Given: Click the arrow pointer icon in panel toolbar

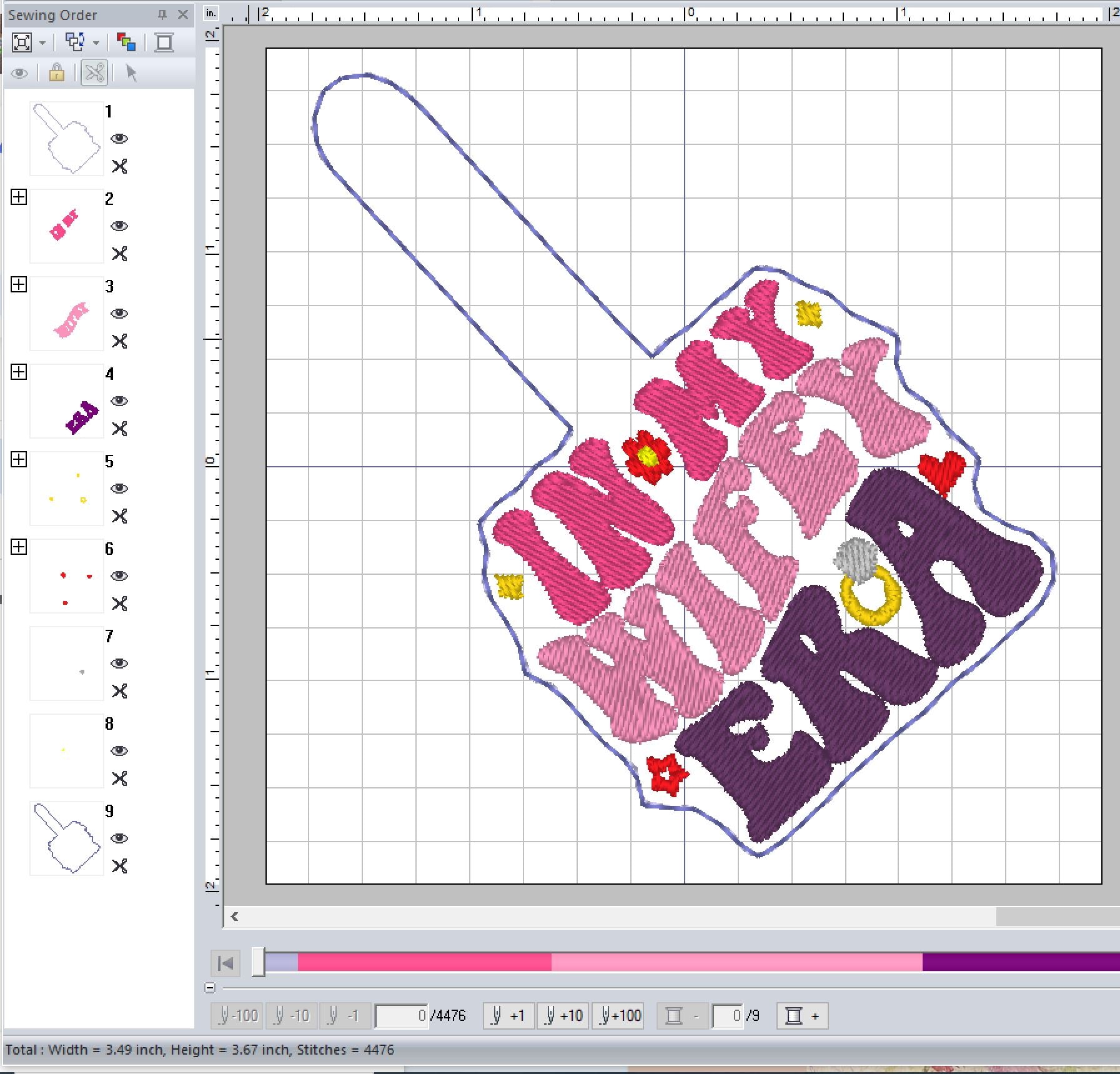Looking at the screenshot, I should (131, 73).
